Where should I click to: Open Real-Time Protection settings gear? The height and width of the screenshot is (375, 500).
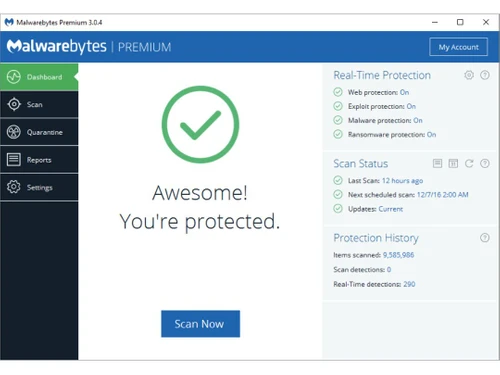tap(469, 75)
